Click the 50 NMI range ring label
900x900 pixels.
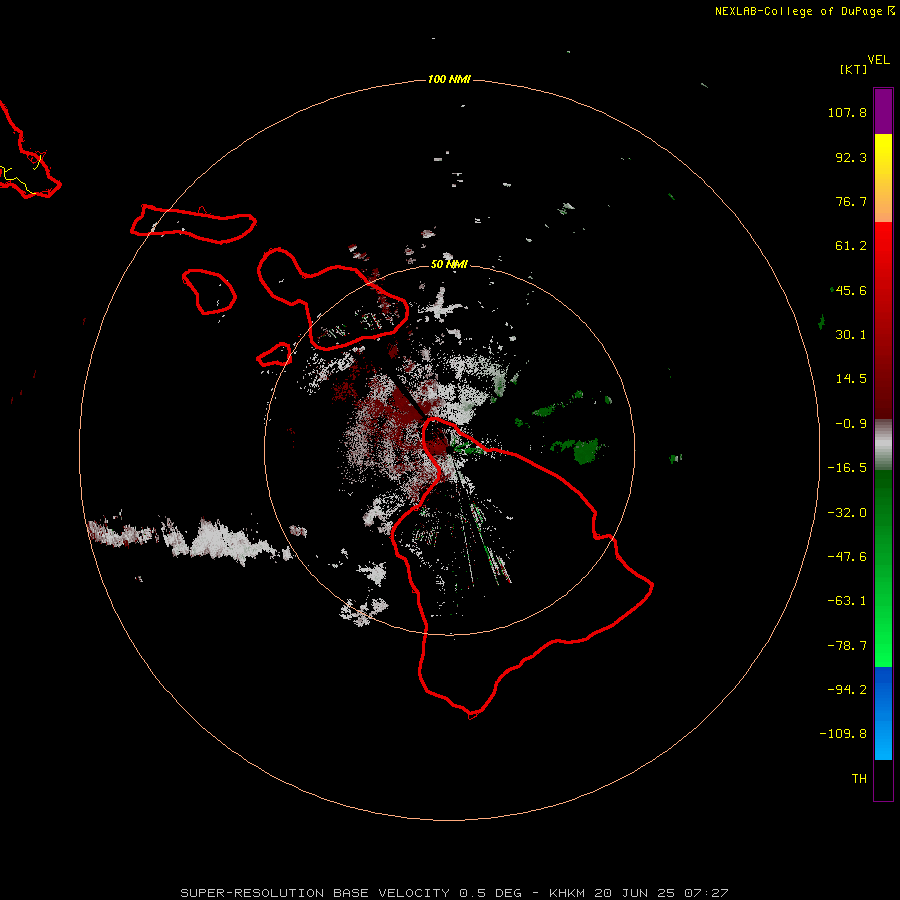pos(449,265)
